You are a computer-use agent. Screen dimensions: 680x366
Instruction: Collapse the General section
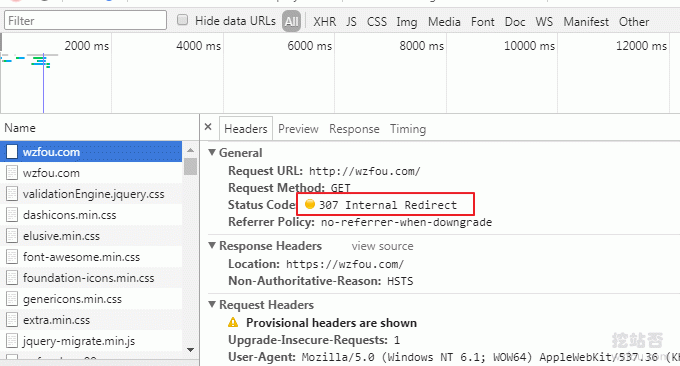(212, 152)
